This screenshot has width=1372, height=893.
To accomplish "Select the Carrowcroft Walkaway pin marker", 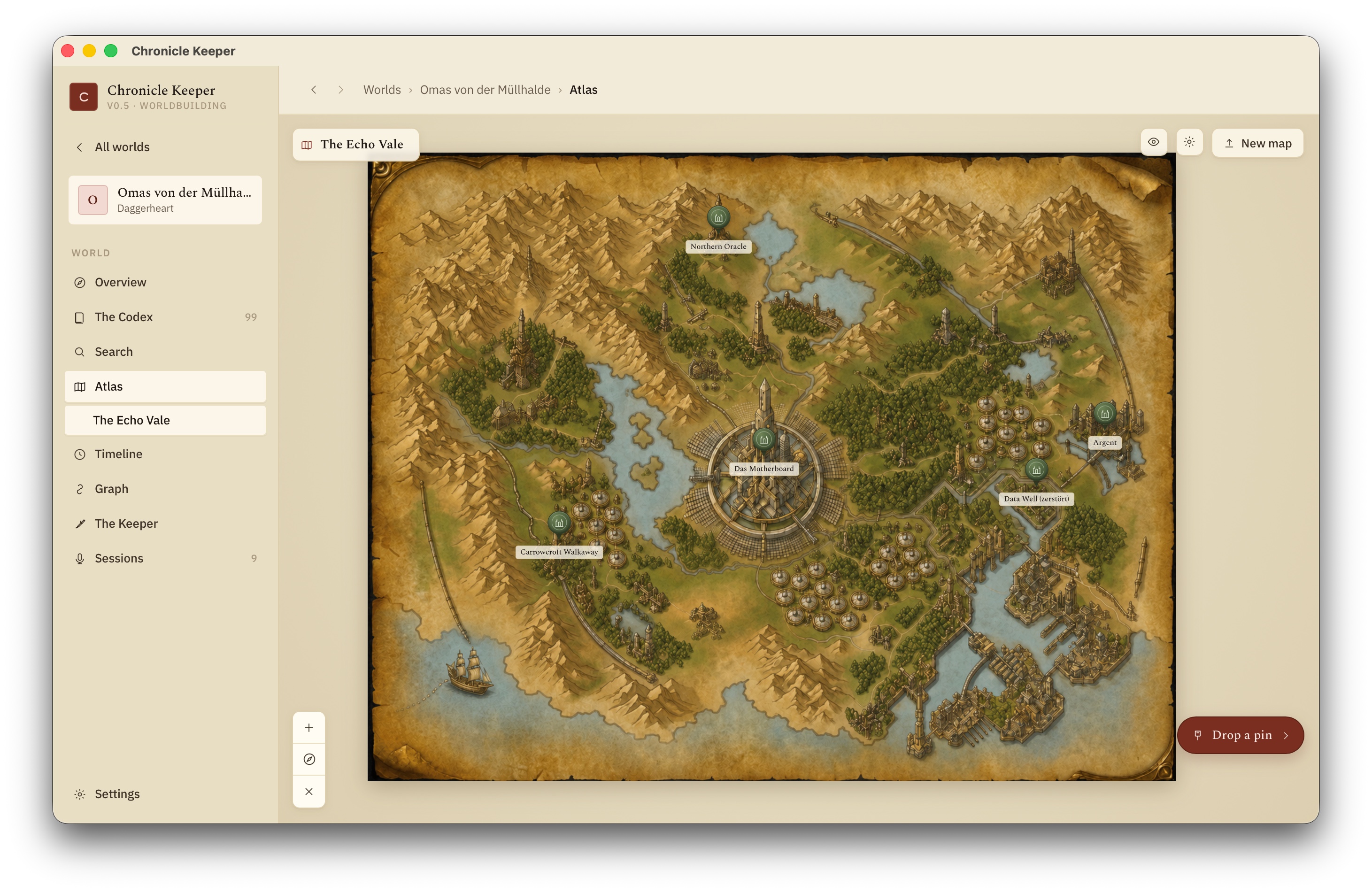I will point(559,523).
